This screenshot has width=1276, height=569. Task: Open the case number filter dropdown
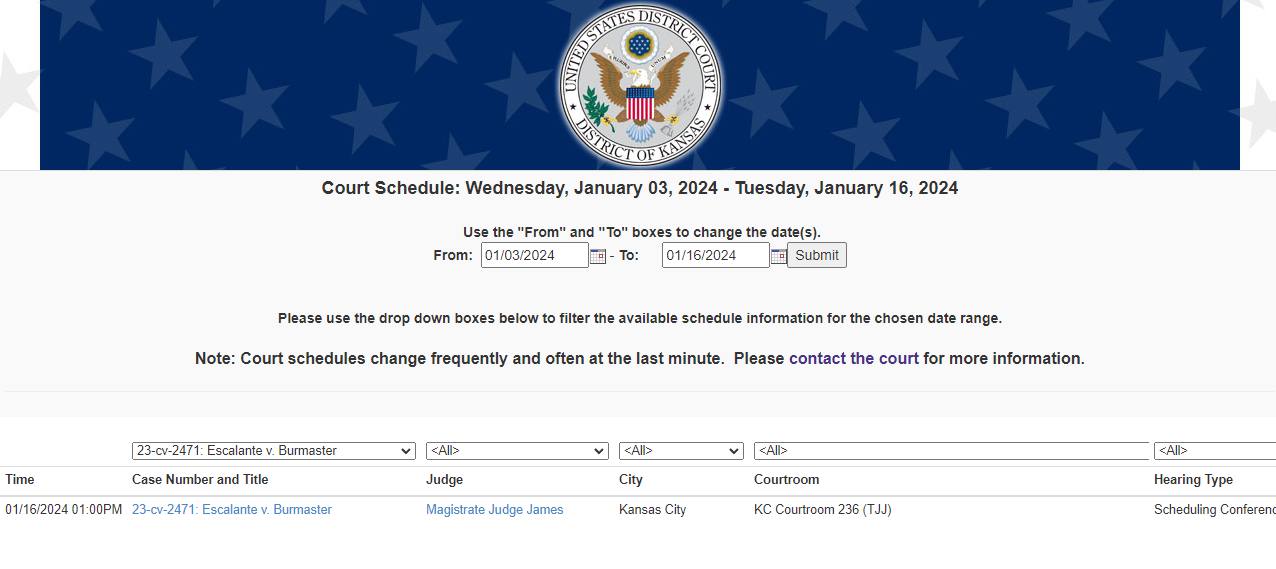[x=273, y=451]
